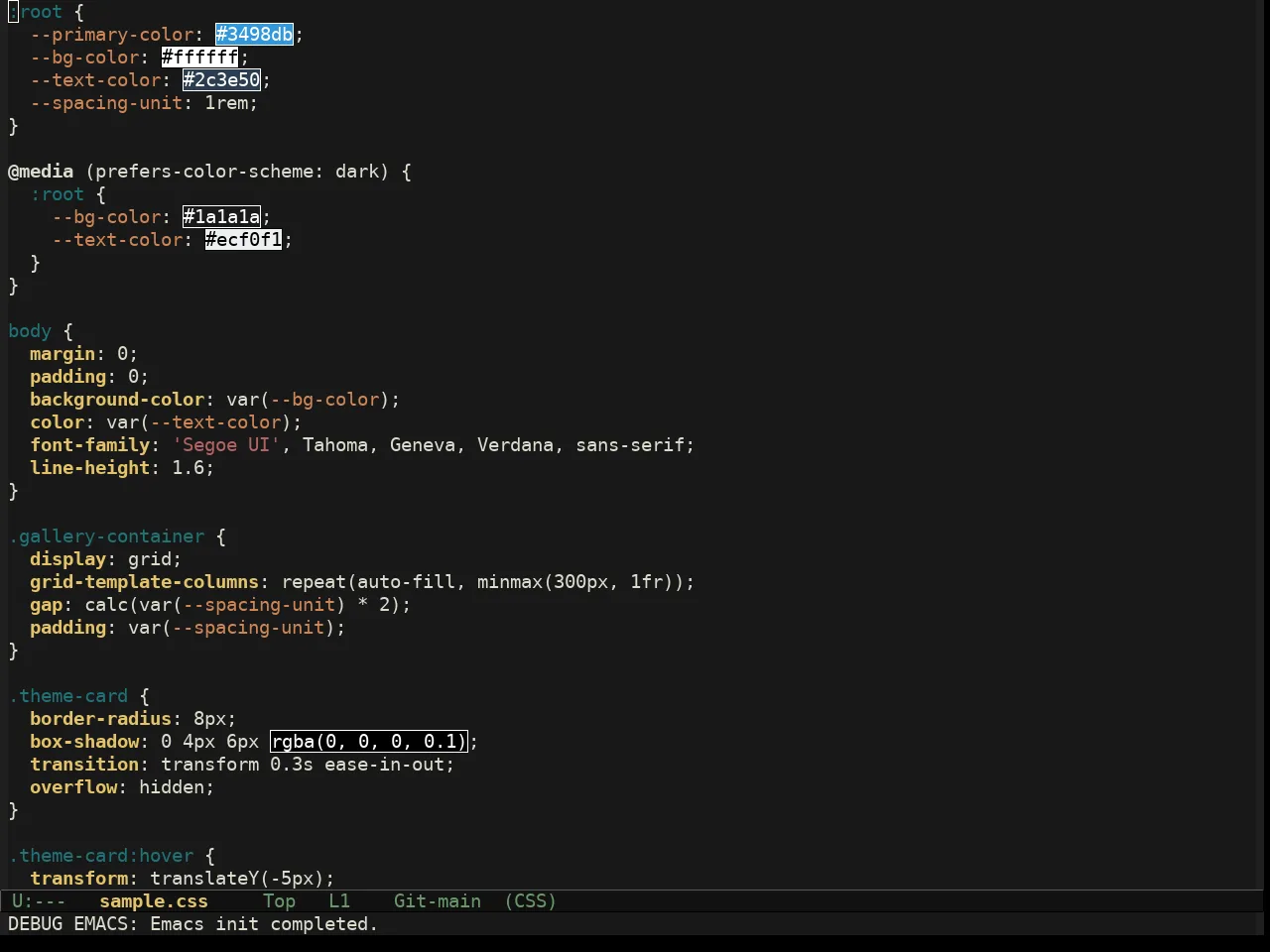
Task: Click the .theme-card:hover selector
Action: click(x=101, y=856)
